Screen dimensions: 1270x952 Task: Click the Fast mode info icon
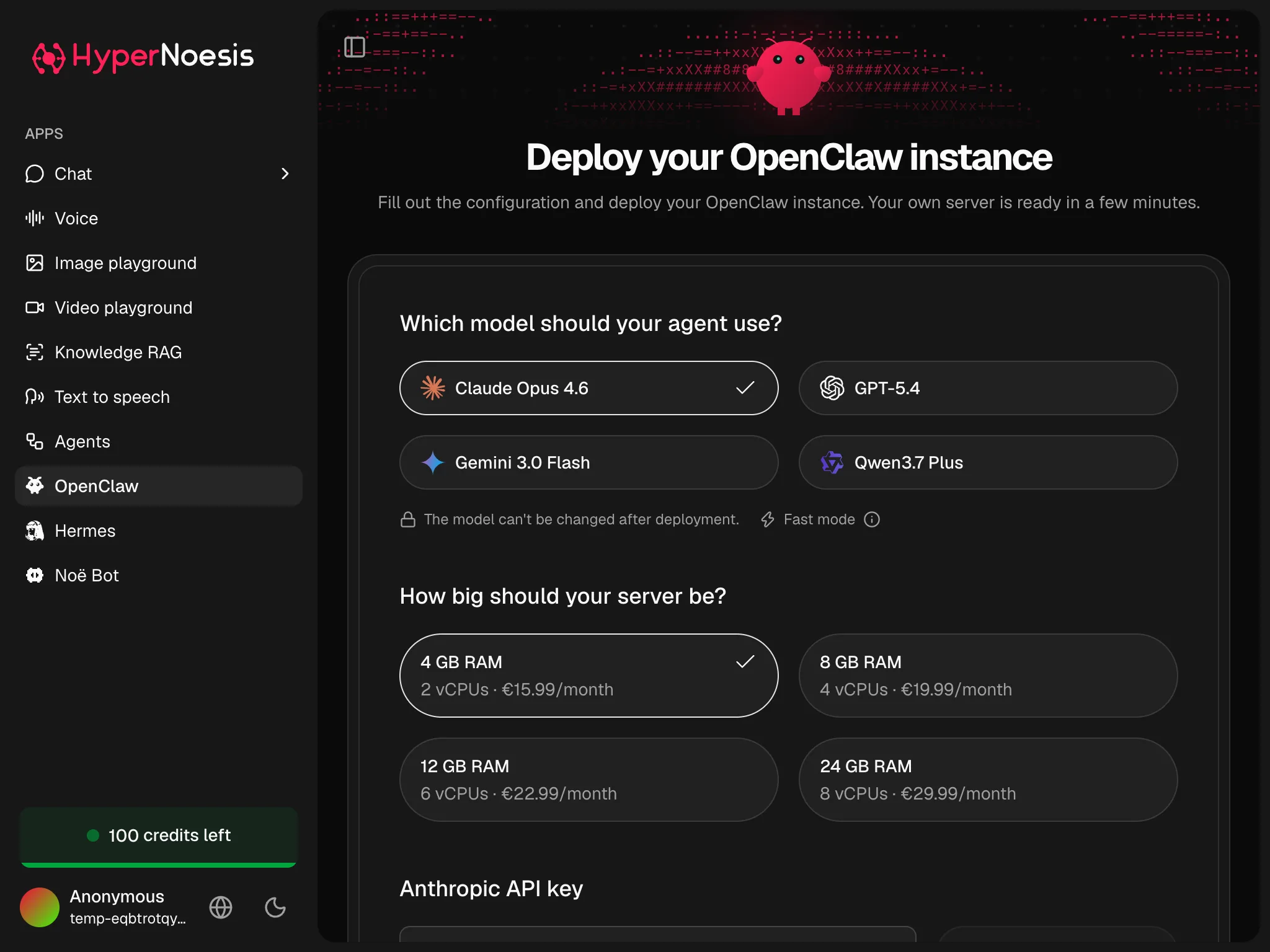tap(872, 519)
